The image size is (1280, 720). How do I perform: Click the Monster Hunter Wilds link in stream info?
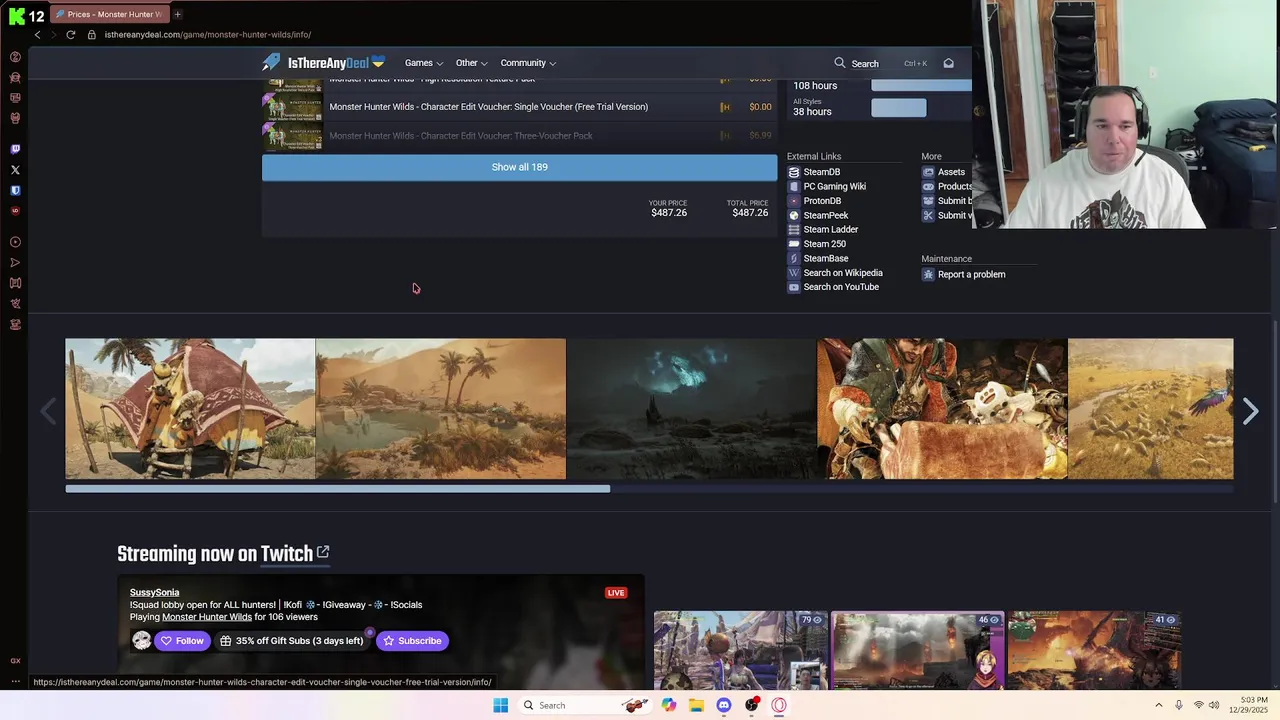(x=207, y=617)
